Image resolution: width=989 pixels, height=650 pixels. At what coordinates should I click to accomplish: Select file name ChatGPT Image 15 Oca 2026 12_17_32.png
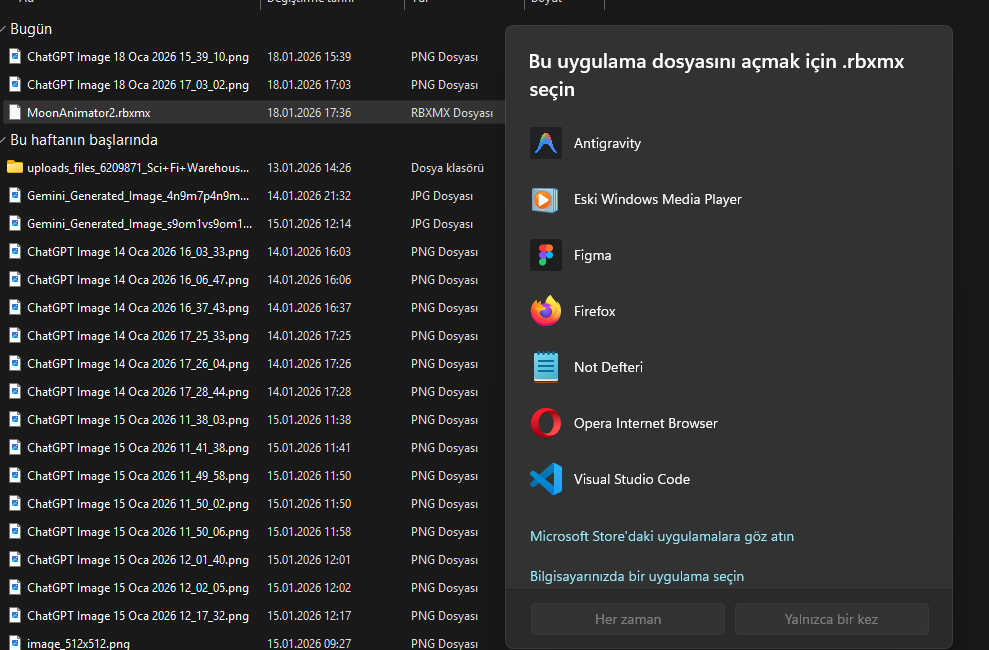138,615
